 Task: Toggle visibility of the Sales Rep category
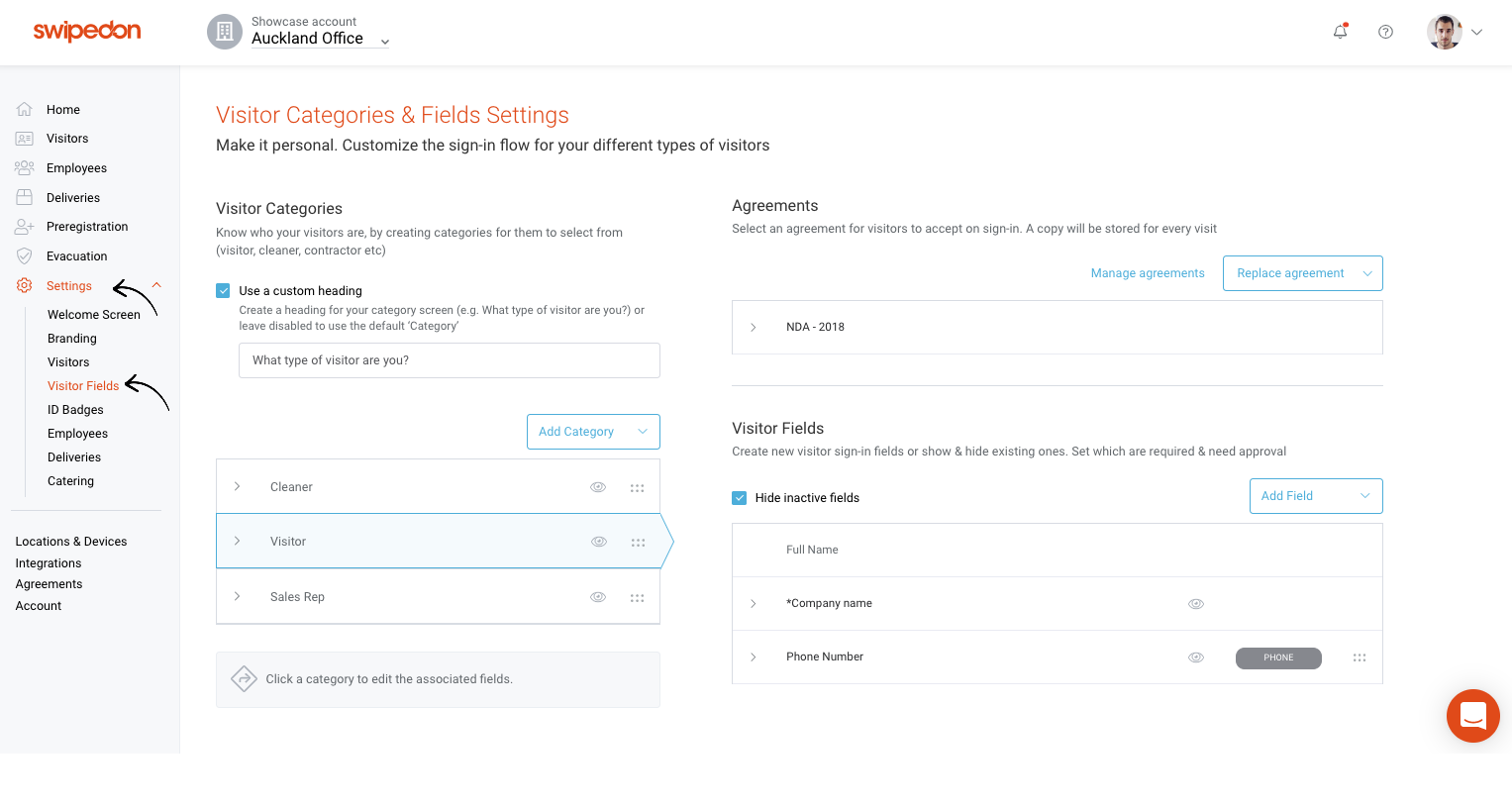598,597
